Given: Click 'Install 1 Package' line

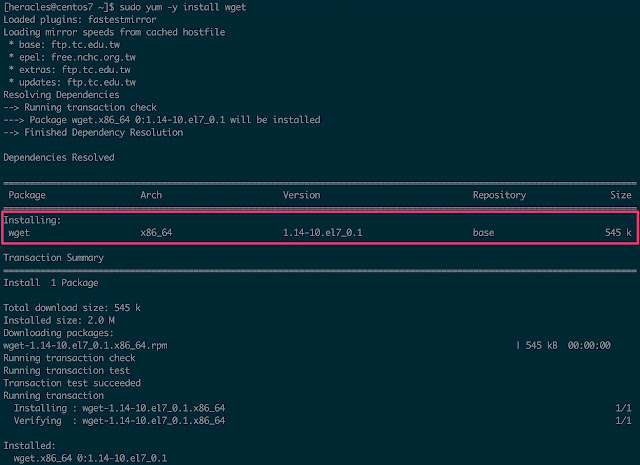Looking at the screenshot, I should (x=51, y=283).
